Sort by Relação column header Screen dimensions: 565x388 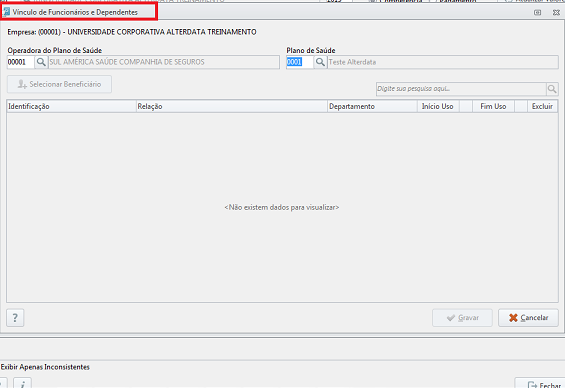coord(232,107)
